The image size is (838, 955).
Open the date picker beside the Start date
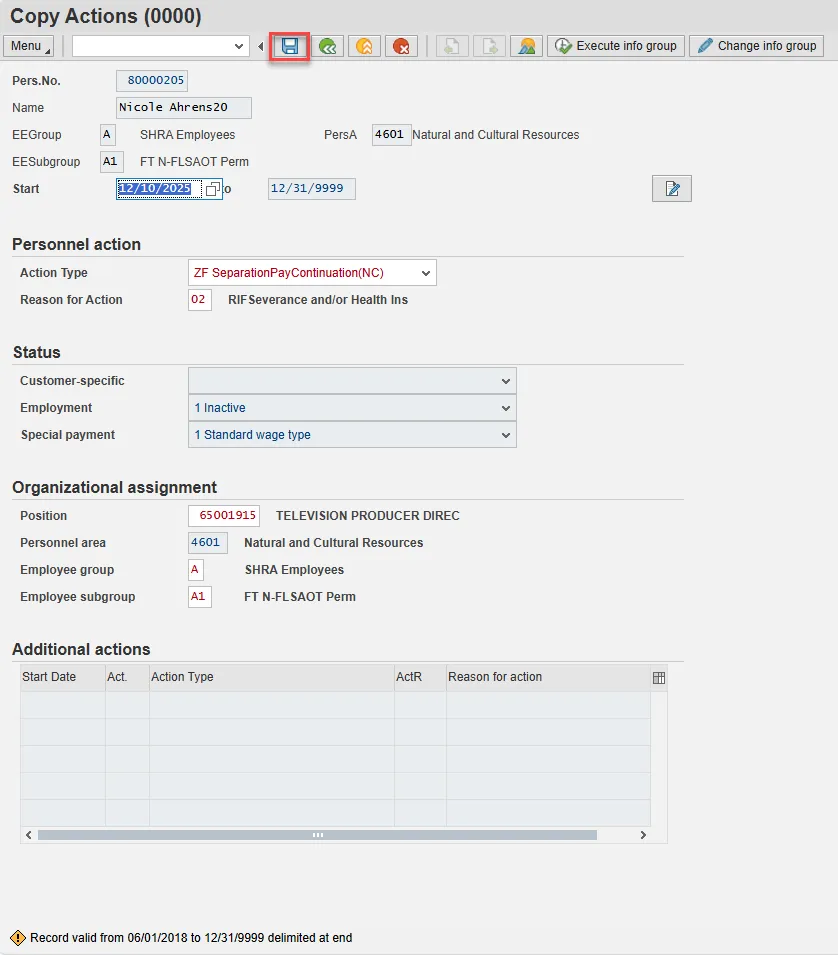pyautogui.click(x=213, y=189)
